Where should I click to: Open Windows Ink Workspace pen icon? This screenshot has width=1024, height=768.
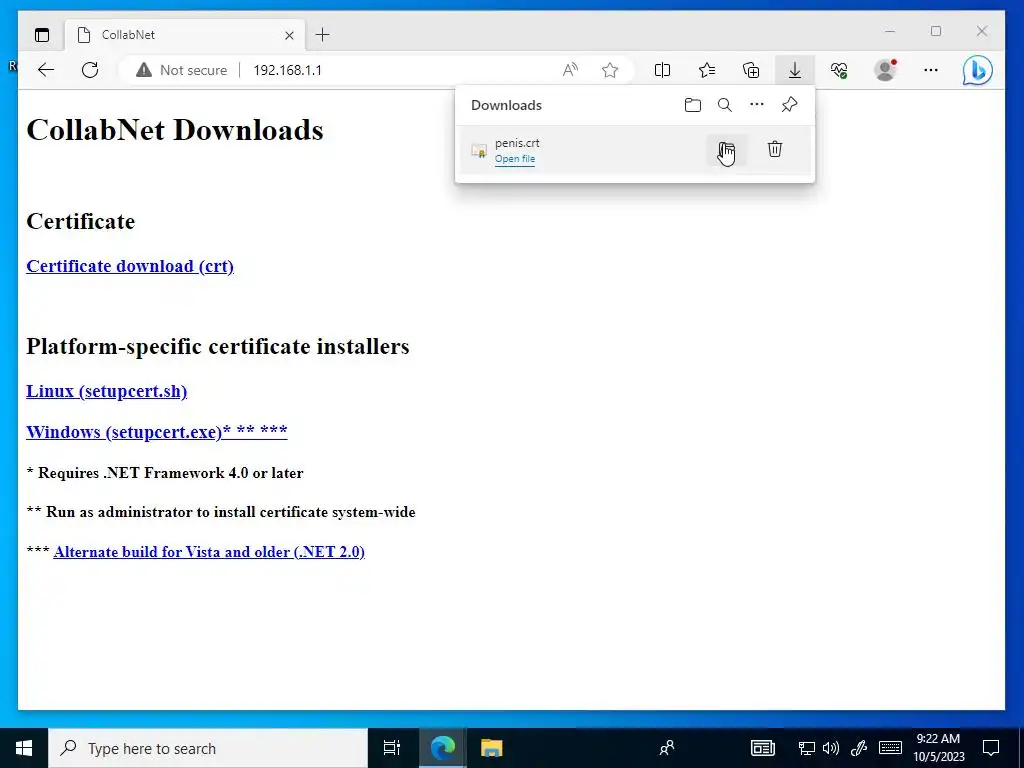(x=859, y=748)
